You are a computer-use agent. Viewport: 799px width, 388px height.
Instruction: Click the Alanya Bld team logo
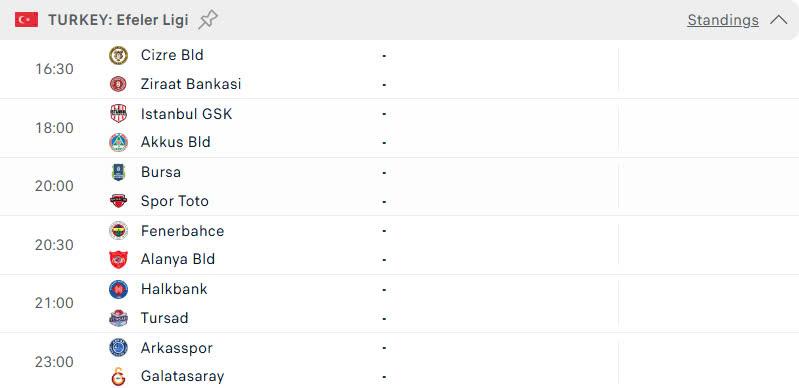[118, 259]
